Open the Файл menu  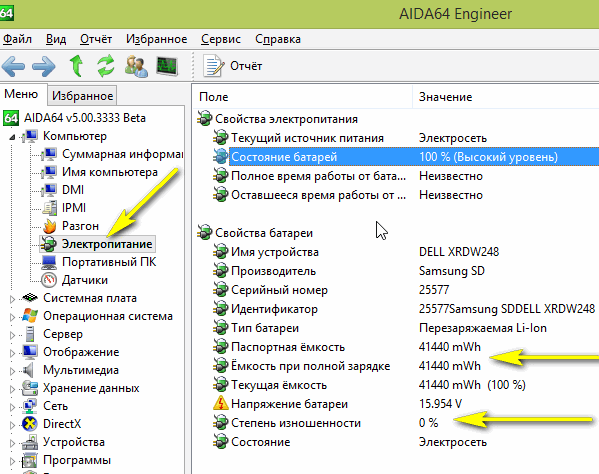[x=18, y=39]
